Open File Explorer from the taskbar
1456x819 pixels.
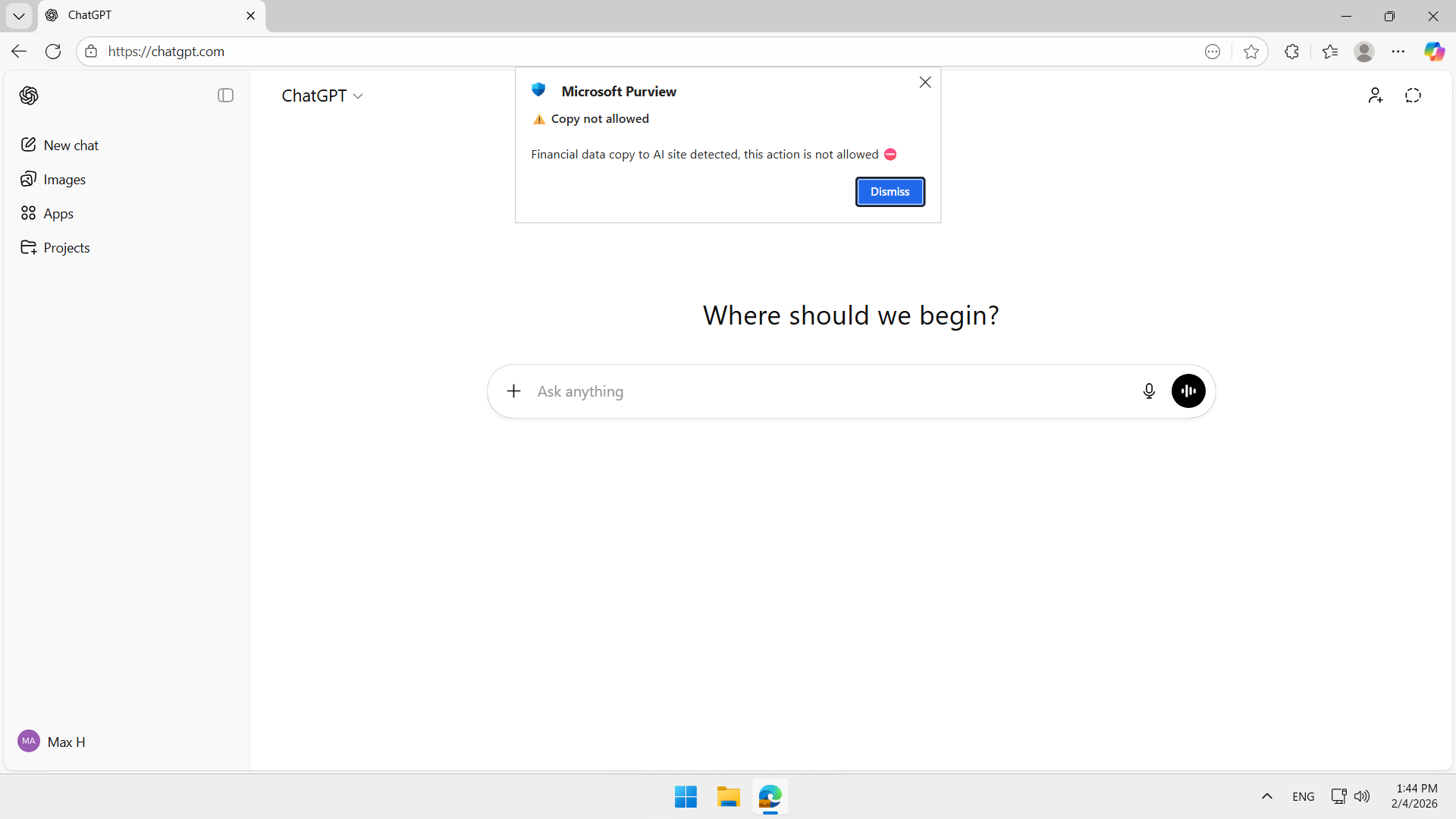coord(728,797)
